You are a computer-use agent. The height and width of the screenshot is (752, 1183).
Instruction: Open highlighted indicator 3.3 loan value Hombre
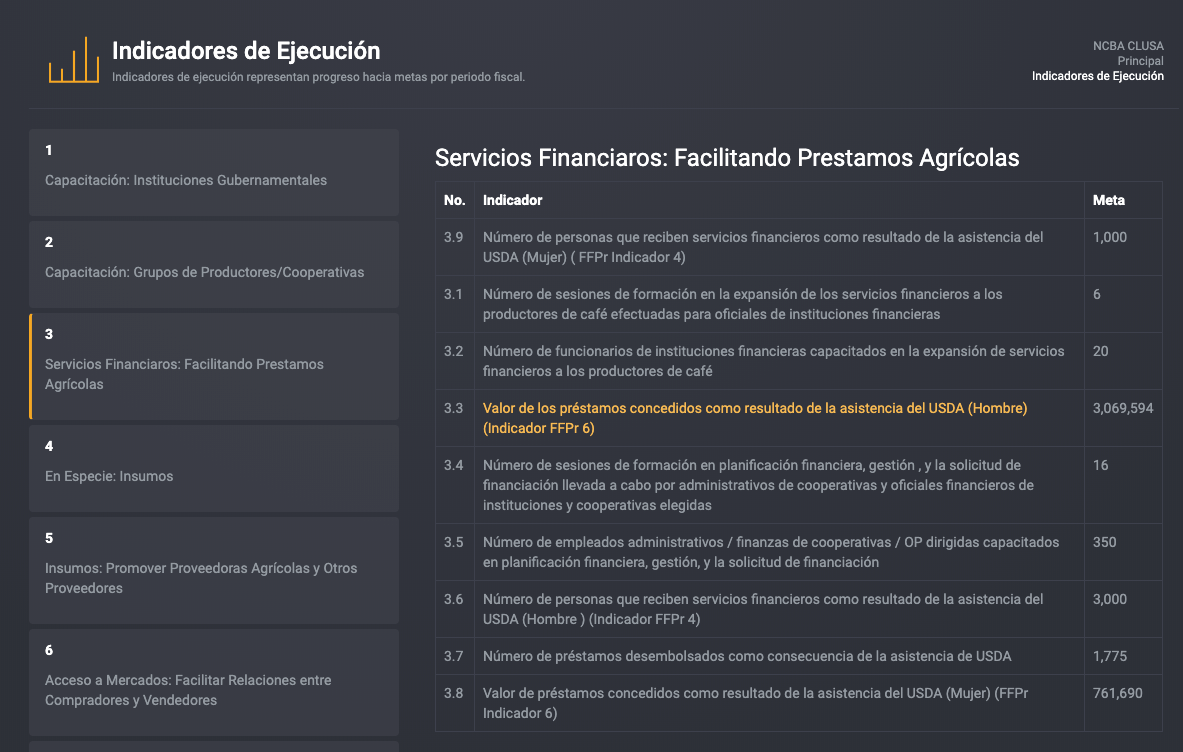754,418
